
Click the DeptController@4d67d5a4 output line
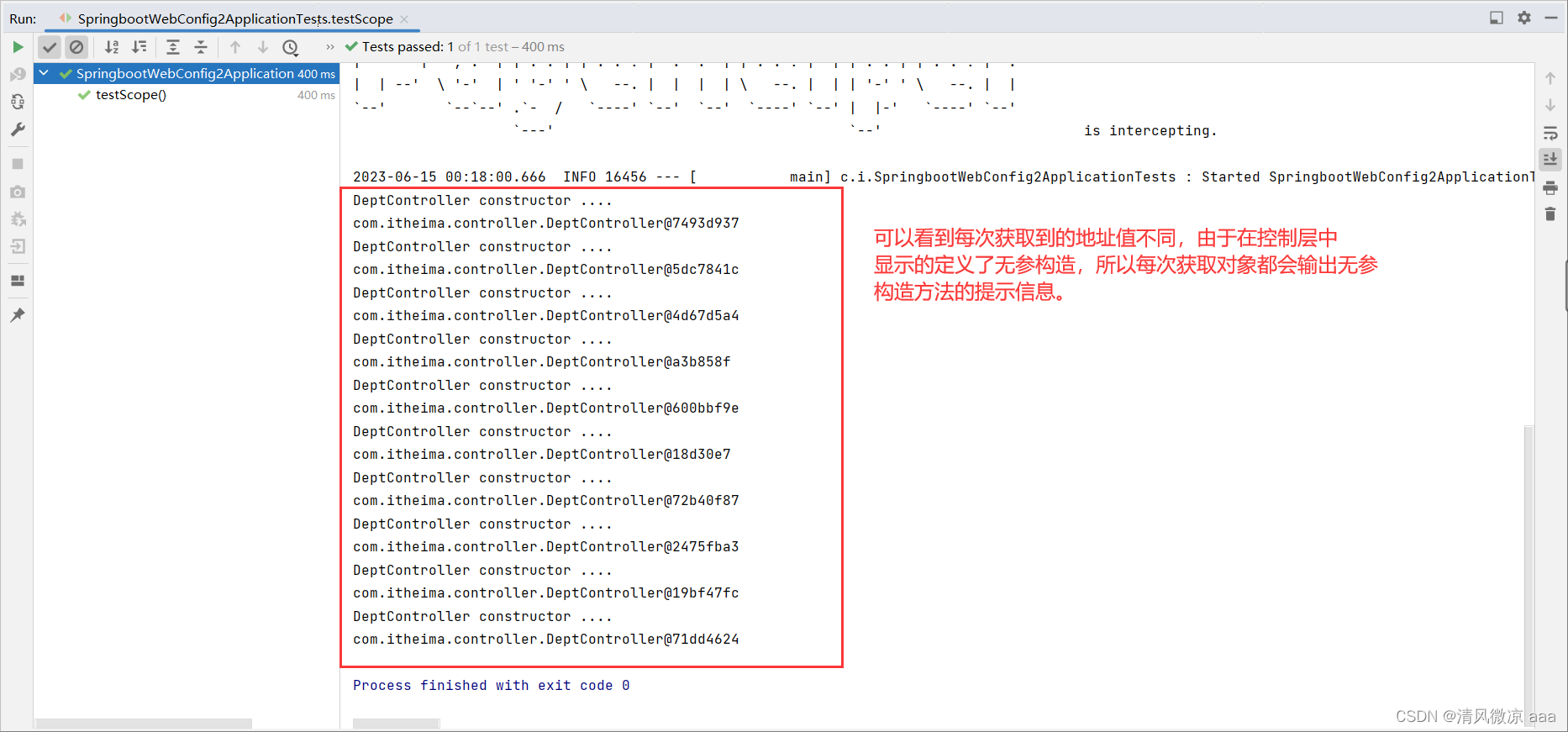coord(546,315)
